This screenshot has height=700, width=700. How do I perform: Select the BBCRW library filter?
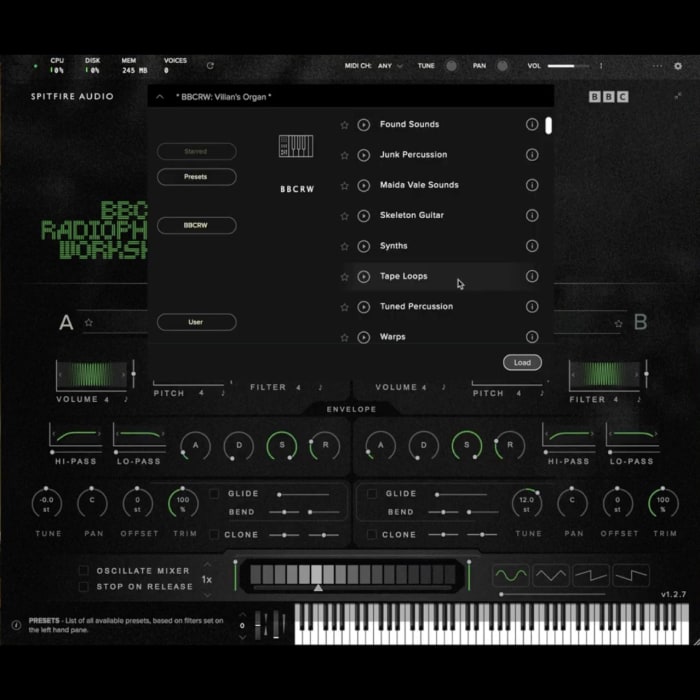(x=196, y=225)
